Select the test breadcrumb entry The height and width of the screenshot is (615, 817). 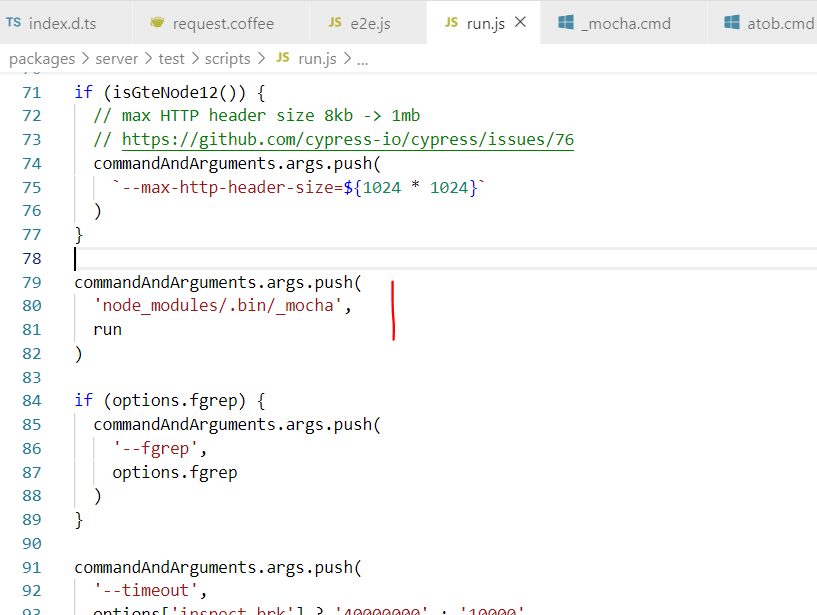click(171, 58)
